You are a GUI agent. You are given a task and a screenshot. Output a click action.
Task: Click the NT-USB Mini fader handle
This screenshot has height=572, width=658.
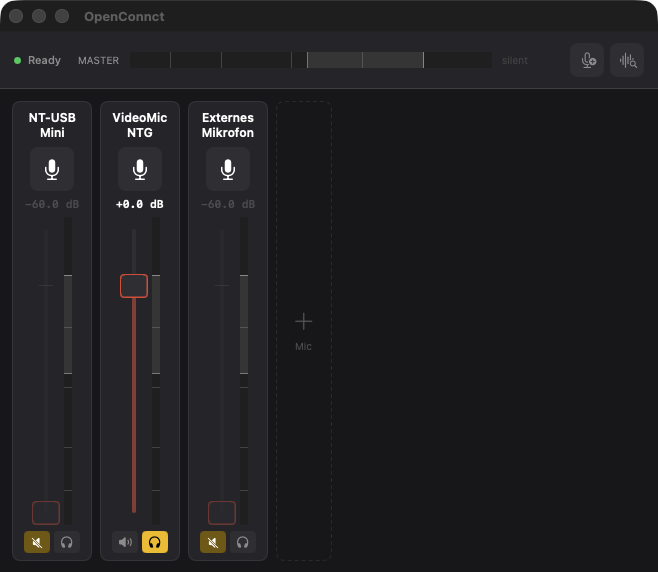click(46, 512)
